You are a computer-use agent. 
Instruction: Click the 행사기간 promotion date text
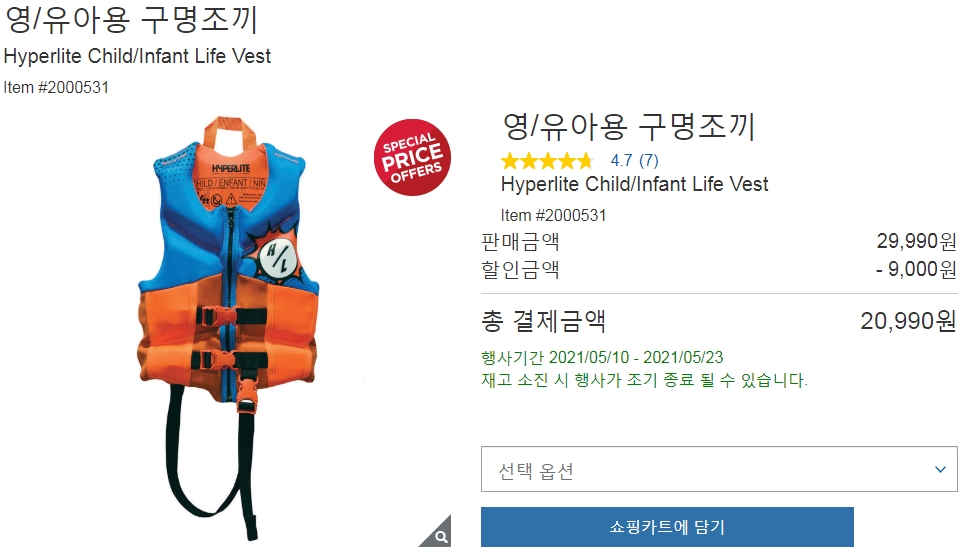point(602,357)
